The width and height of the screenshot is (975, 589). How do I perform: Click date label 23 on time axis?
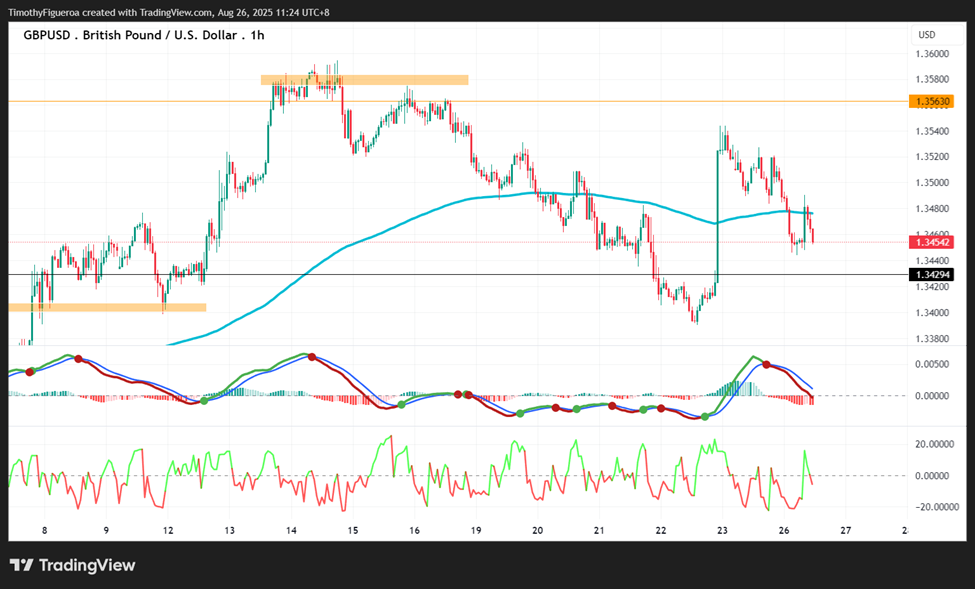click(722, 531)
